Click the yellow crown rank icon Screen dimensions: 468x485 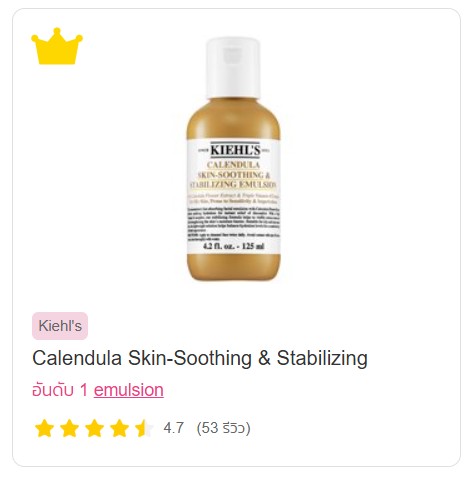pos(57,46)
